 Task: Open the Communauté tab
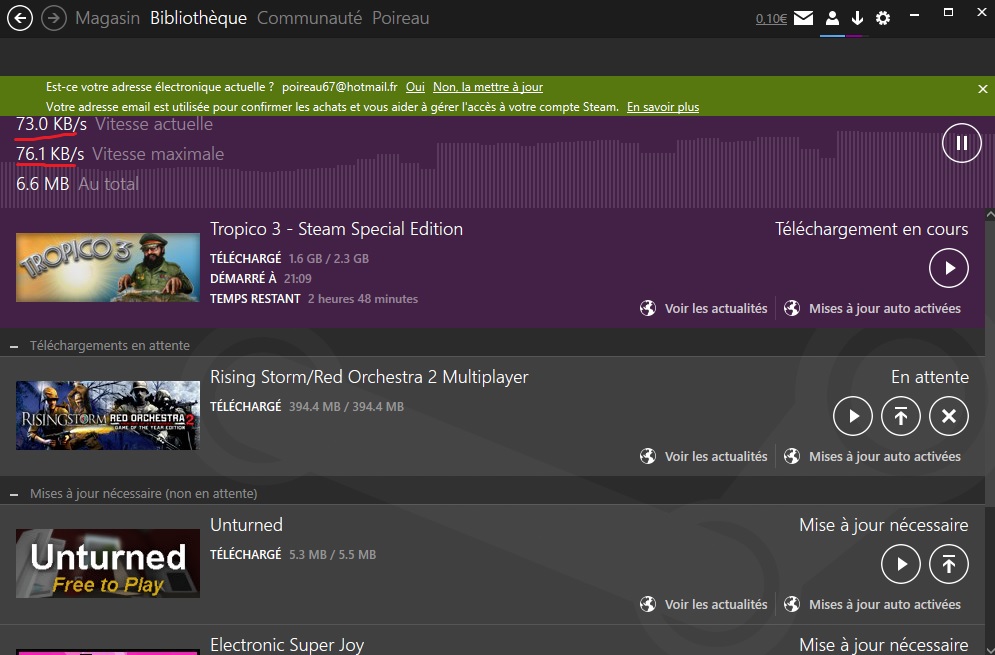pyautogui.click(x=309, y=18)
